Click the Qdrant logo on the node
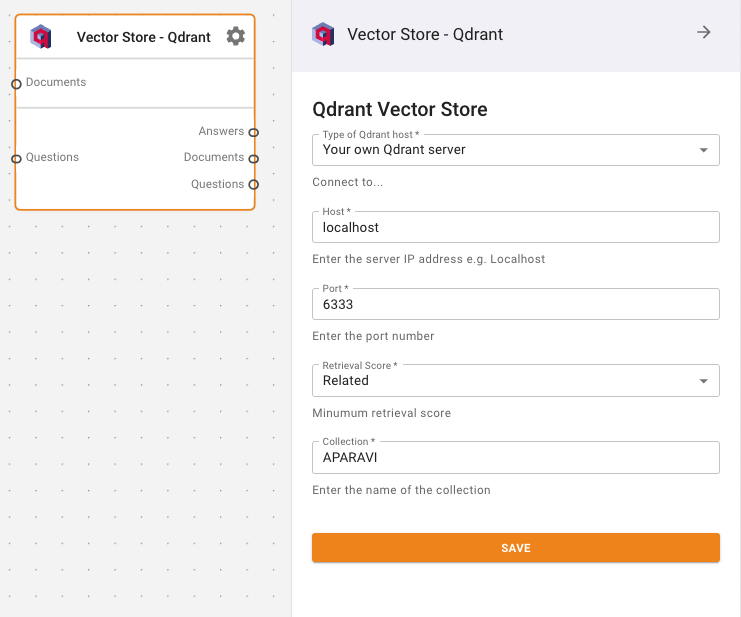 (41, 37)
